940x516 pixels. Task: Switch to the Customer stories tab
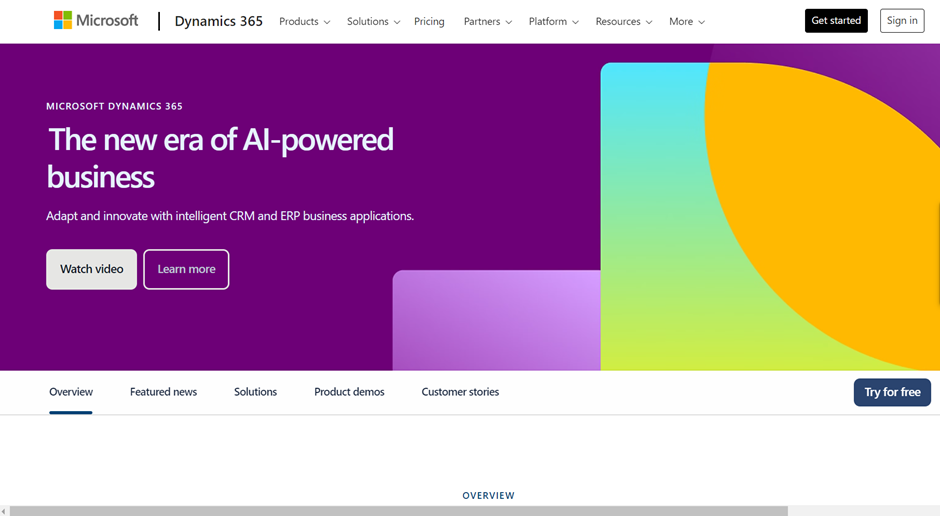[x=460, y=392]
